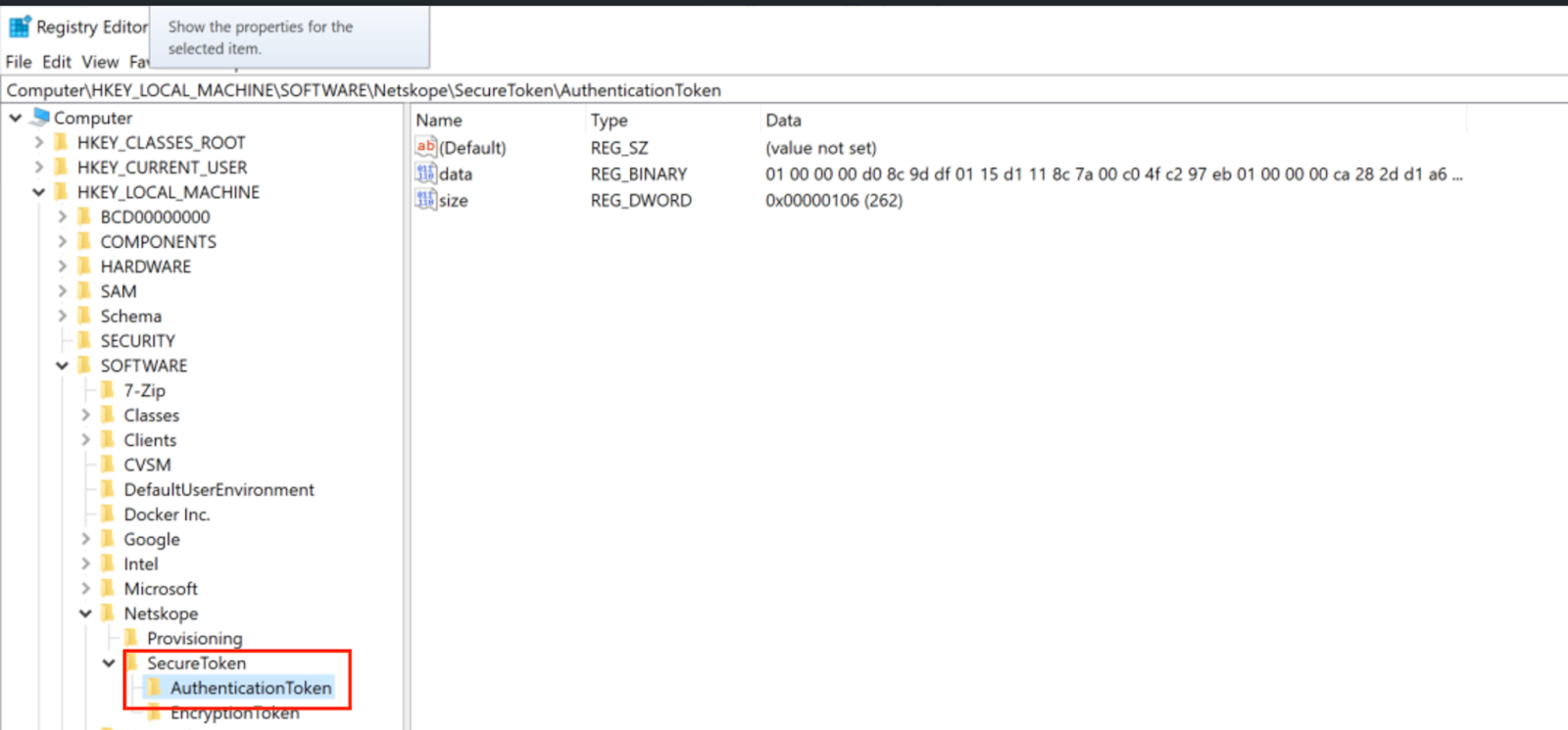The height and width of the screenshot is (730, 1568).
Task: Click the data binary value icon
Action: click(425, 173)
